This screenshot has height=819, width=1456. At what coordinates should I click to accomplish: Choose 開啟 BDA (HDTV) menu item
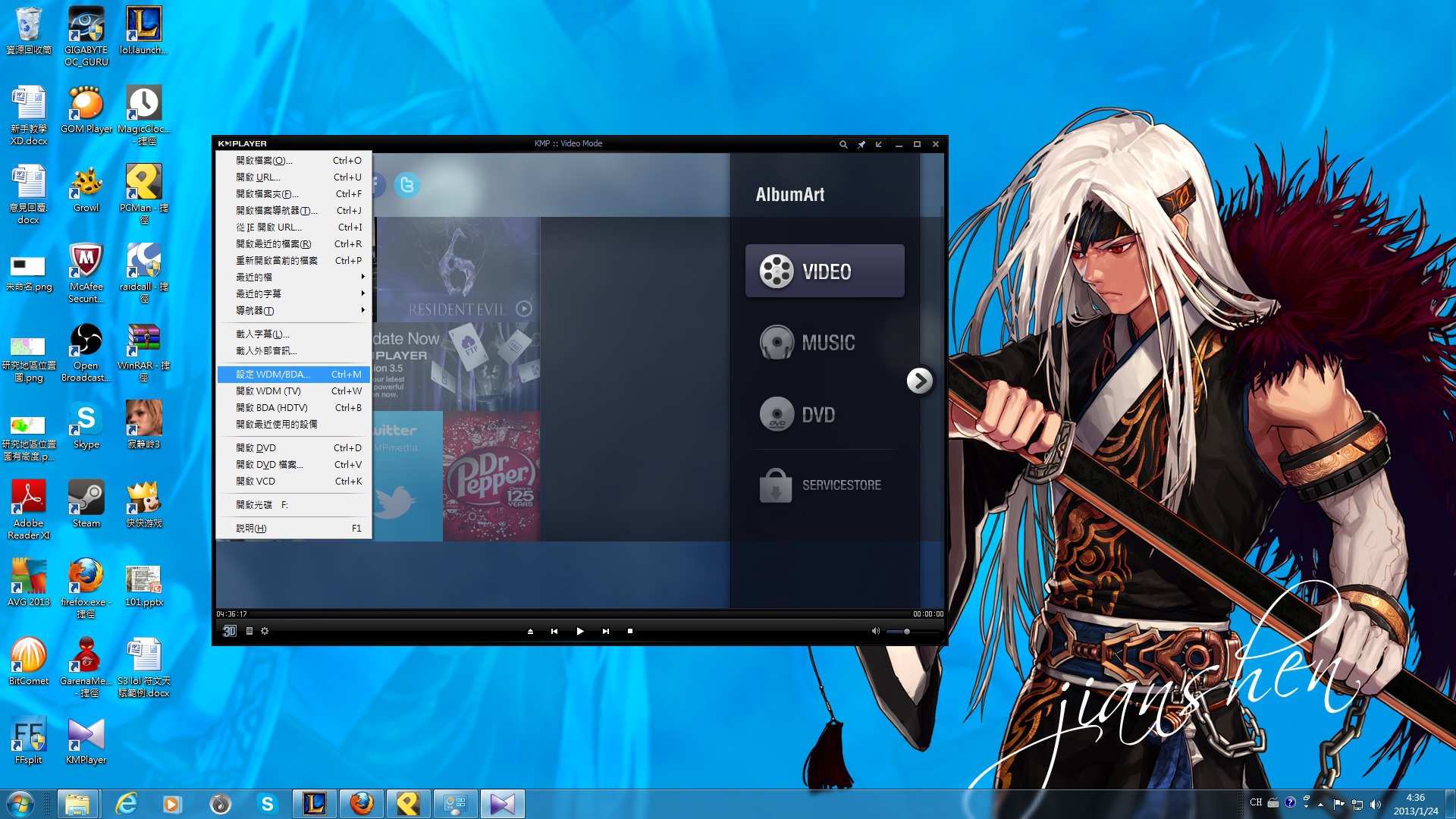[293, 408]
